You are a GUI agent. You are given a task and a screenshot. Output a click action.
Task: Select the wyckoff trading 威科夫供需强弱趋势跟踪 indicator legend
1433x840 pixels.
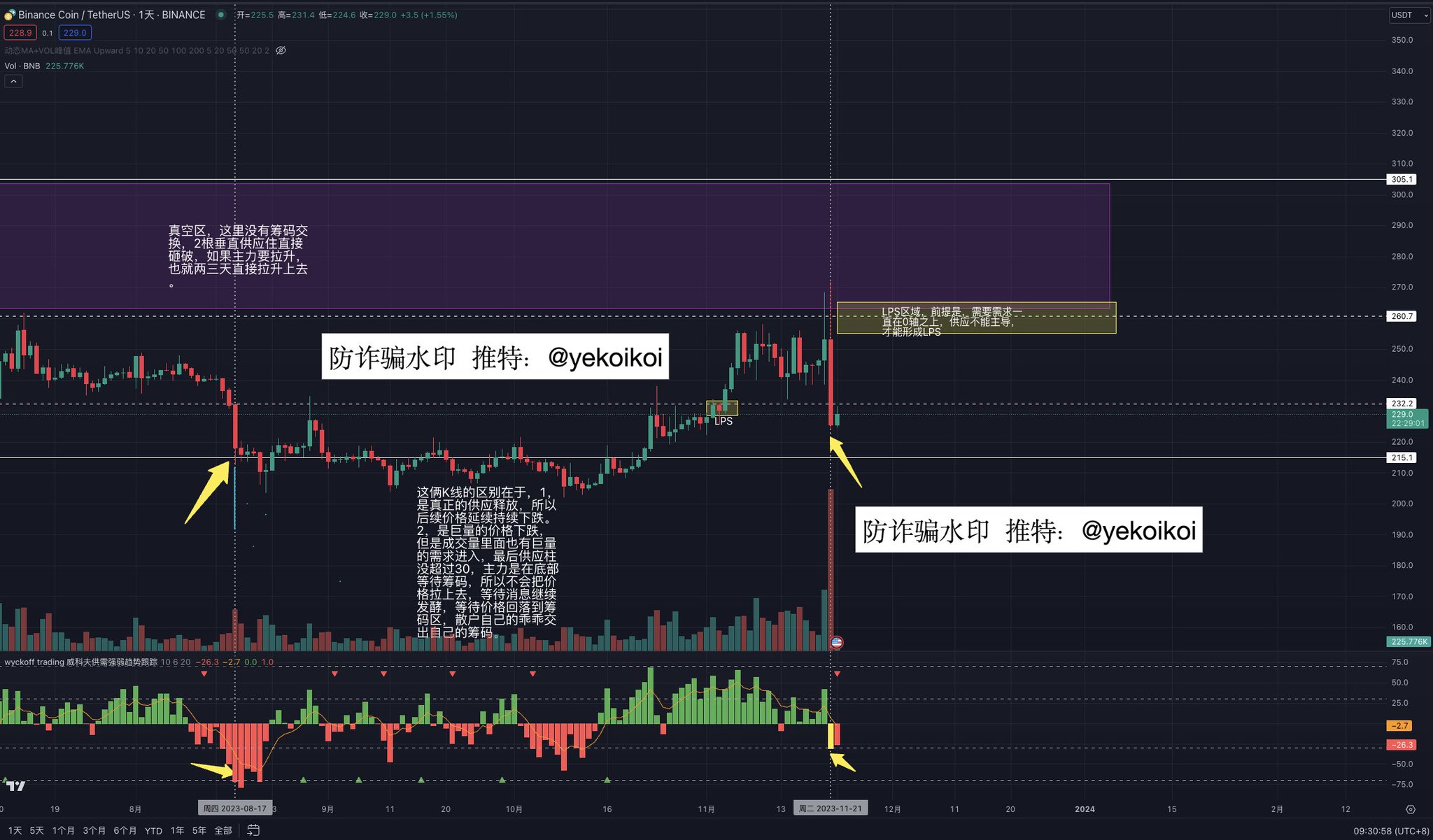pos(81,662)
